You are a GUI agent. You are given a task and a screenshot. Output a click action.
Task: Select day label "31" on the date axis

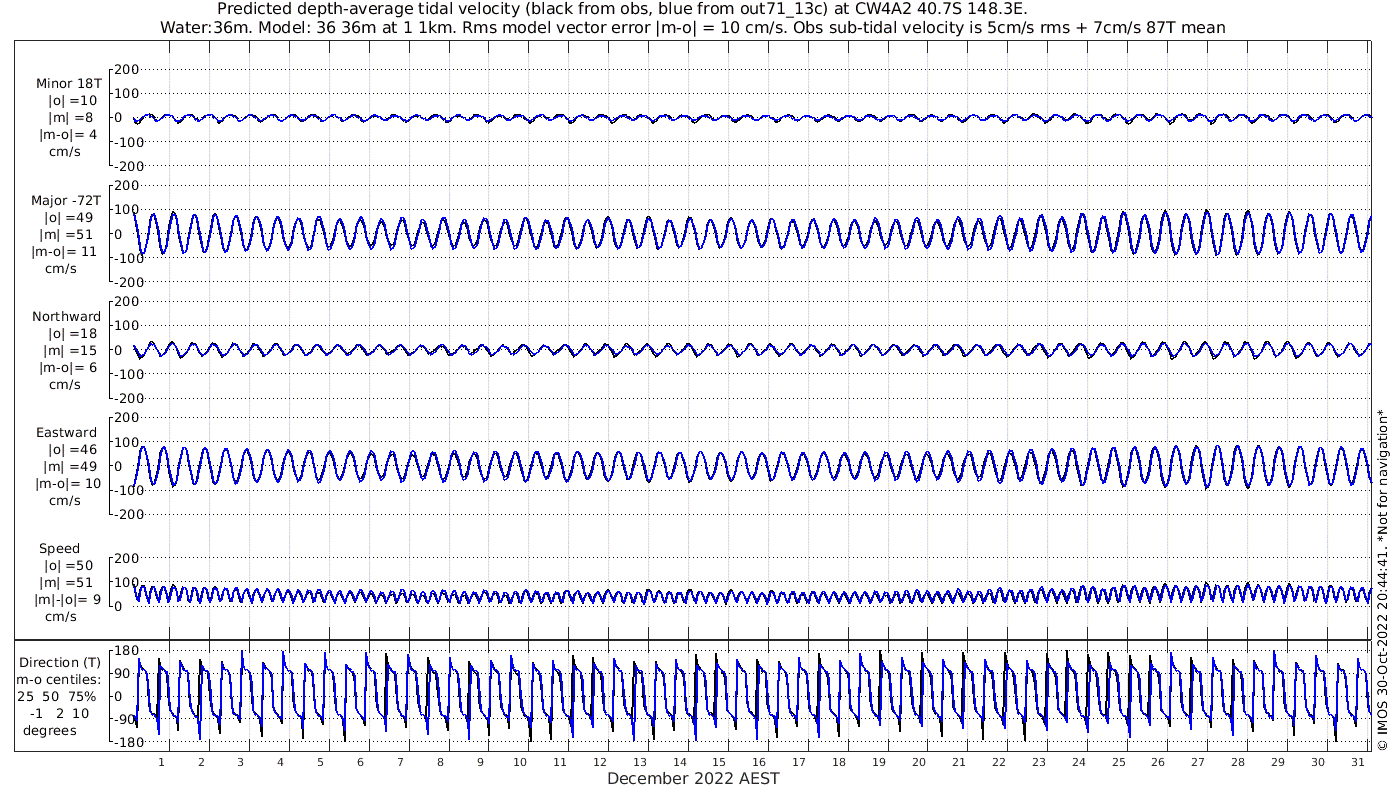tap(1357, 763)
